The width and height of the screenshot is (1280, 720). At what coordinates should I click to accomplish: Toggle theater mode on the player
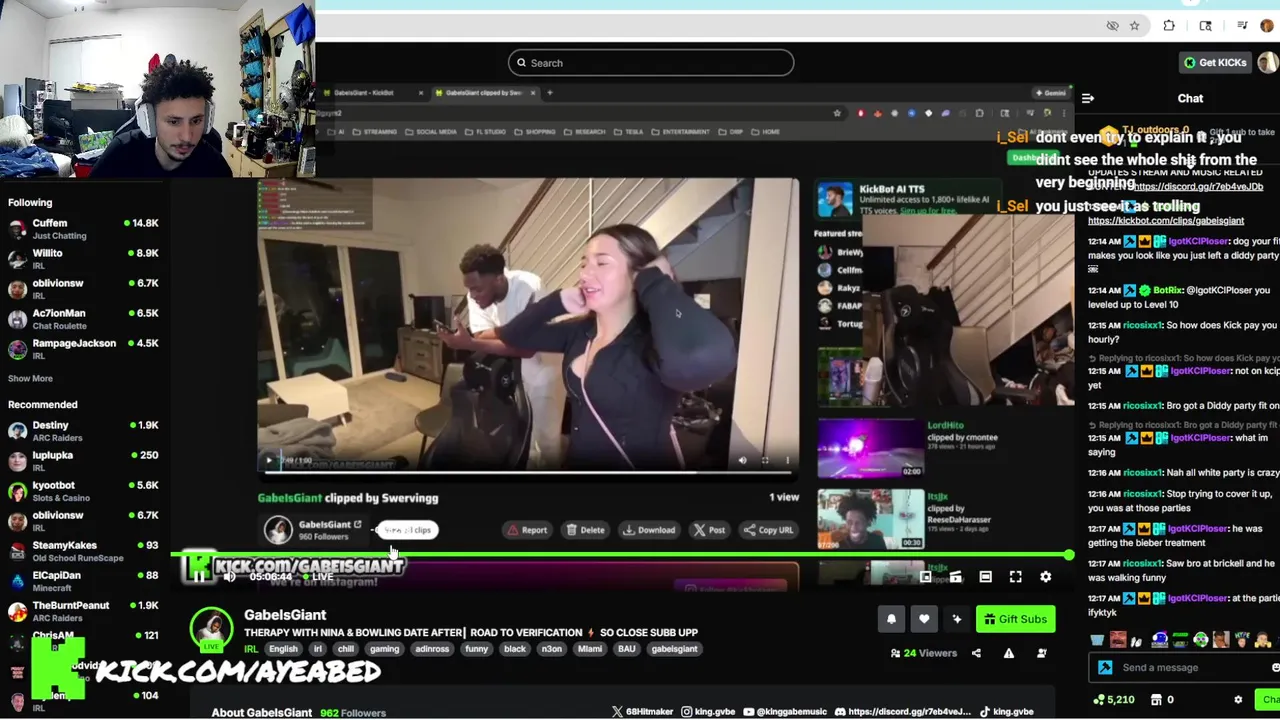pos(985,577)
